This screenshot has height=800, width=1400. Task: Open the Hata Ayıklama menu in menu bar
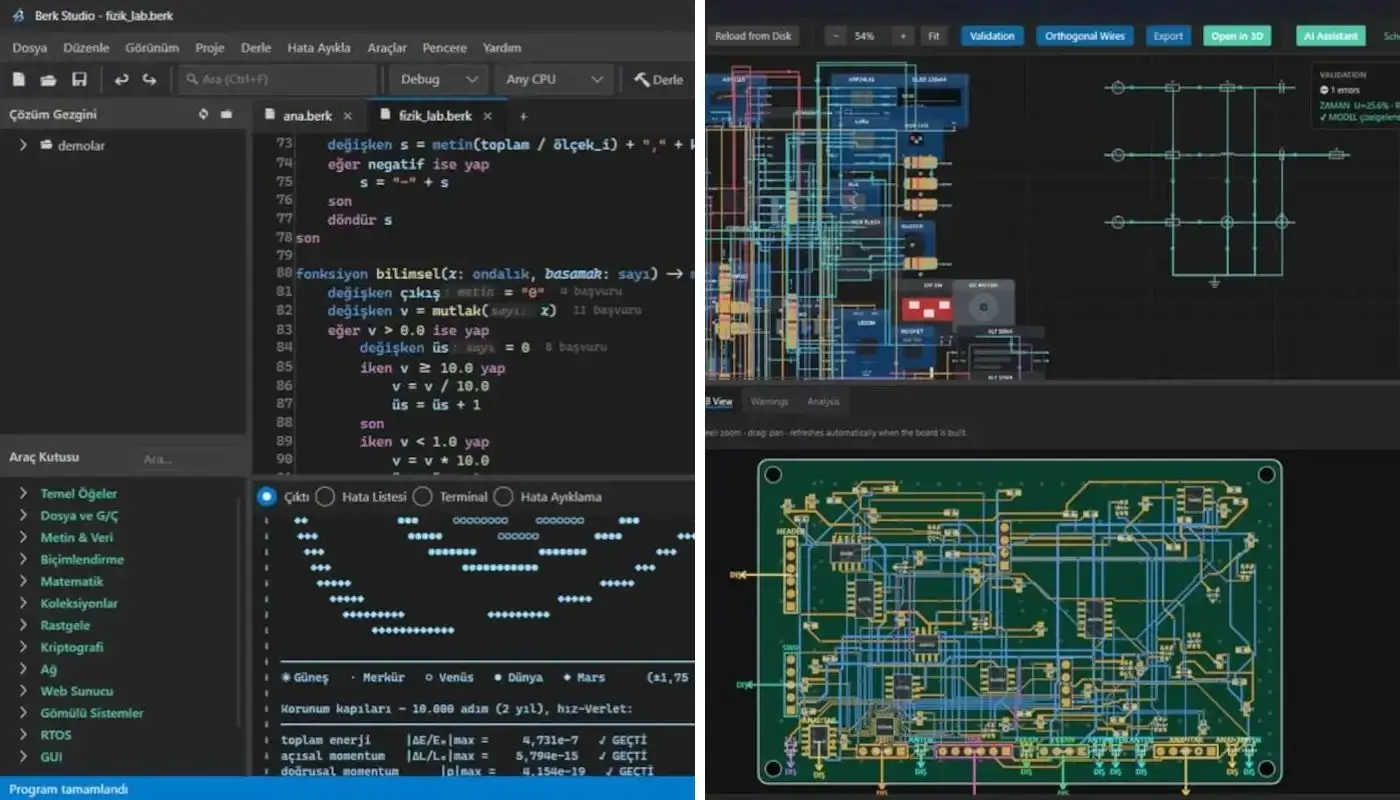point(318,47)
